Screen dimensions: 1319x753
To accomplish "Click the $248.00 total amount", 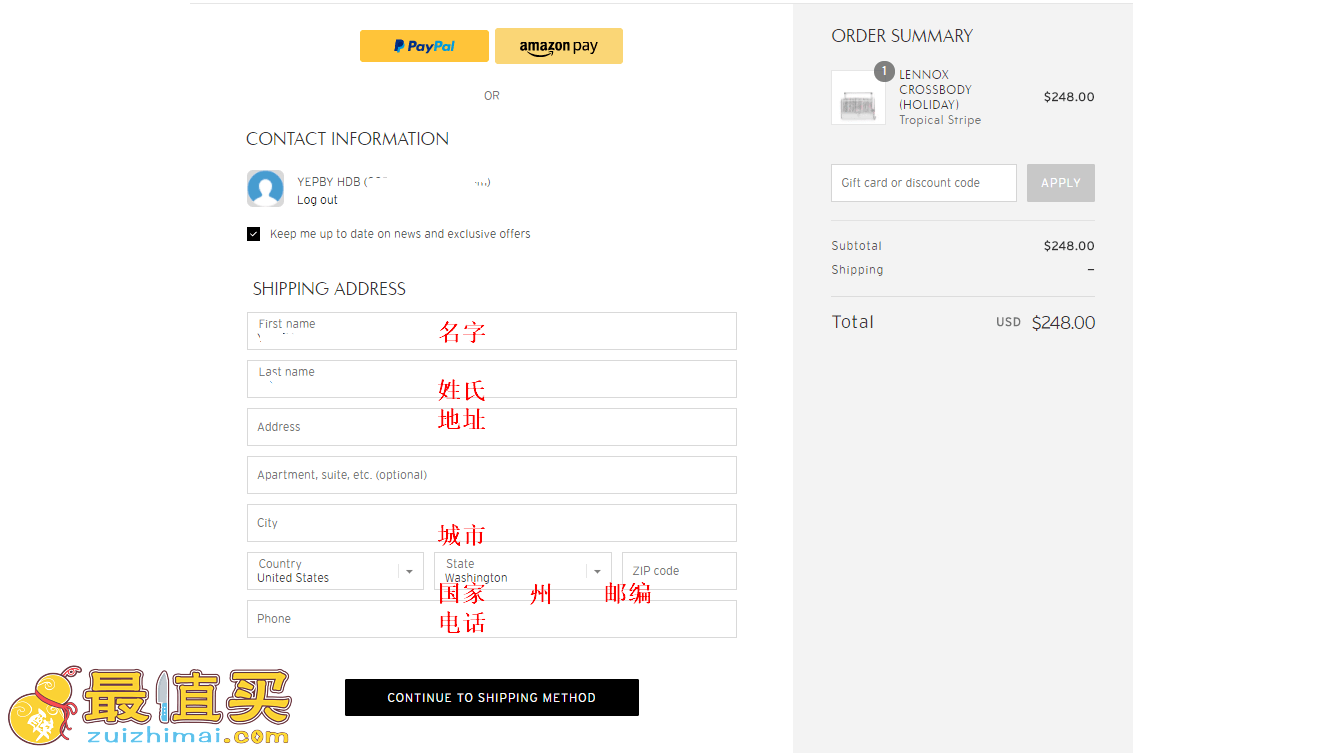I will pyautogui.click(x=1063, y=323).
